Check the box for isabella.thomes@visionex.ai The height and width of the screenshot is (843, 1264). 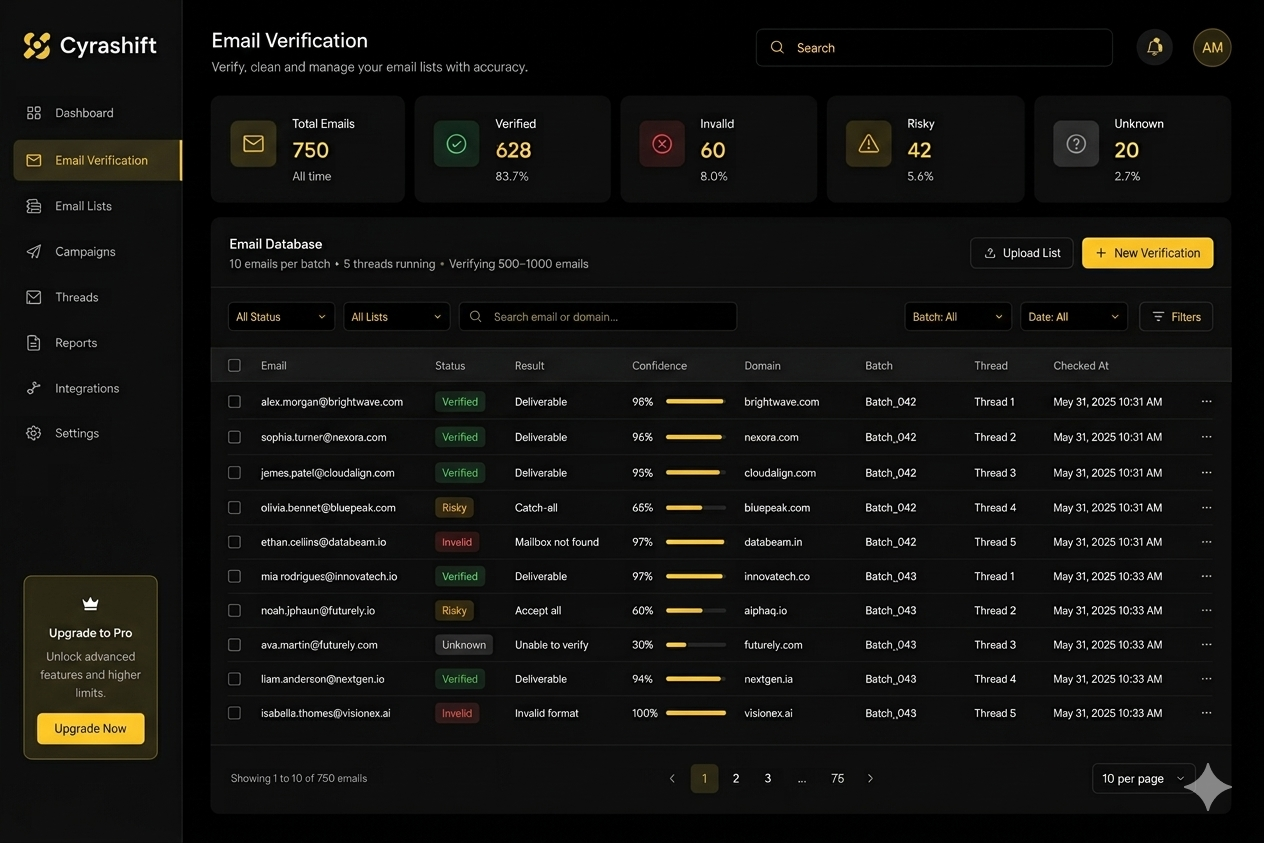pyautogui.click(x=234, y=713)
